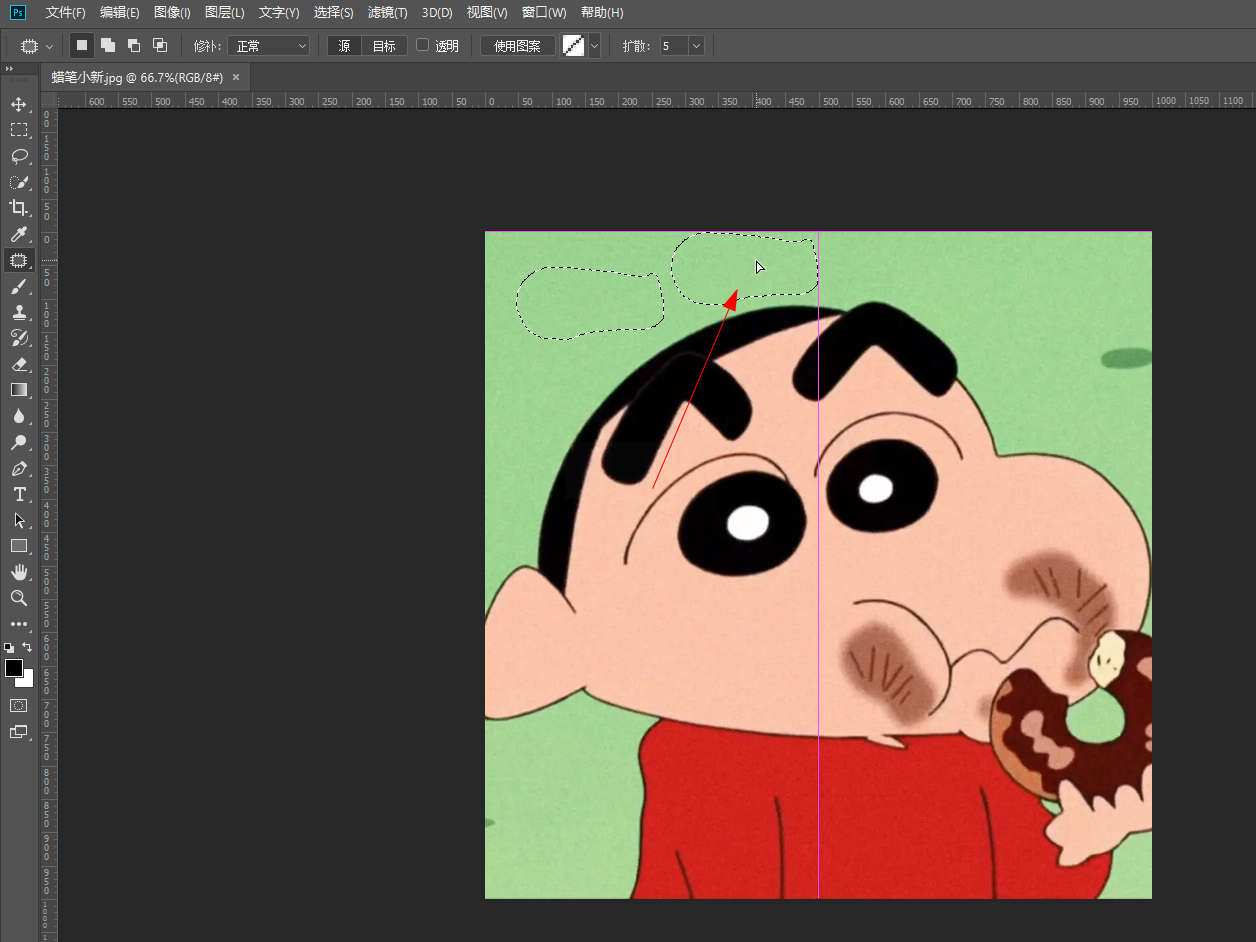Open the 滤镜(T) menu
Image resolution: width=1256 pixels, height=942 pixels.
tap(387, 12)
